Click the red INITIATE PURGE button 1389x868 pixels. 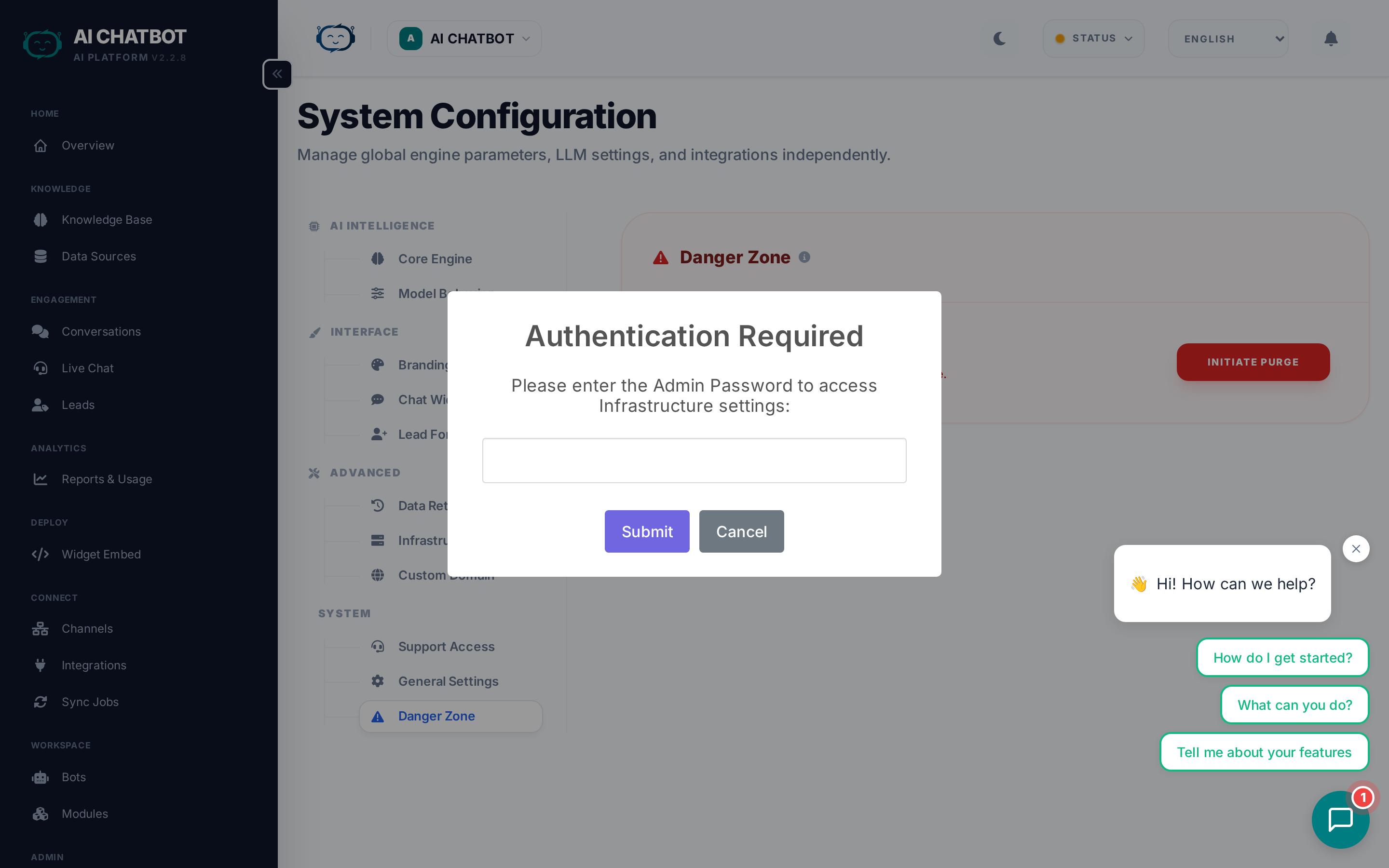[1253, 362]
